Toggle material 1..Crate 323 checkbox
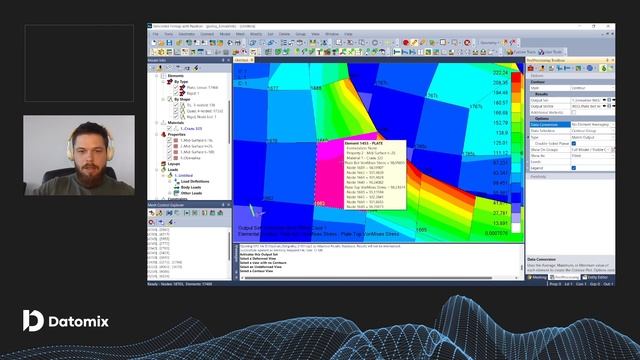Image resolution: width=640 pixels, height=360 pixels. pyautogui.click(x=169, y=129)
